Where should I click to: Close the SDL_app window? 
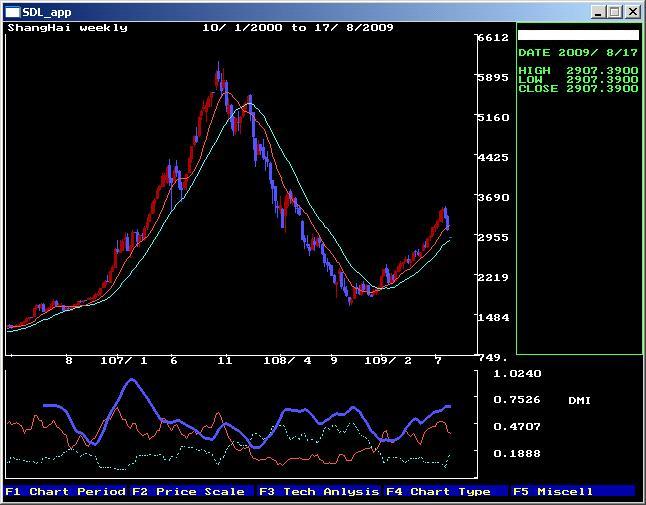coord(632,12)
